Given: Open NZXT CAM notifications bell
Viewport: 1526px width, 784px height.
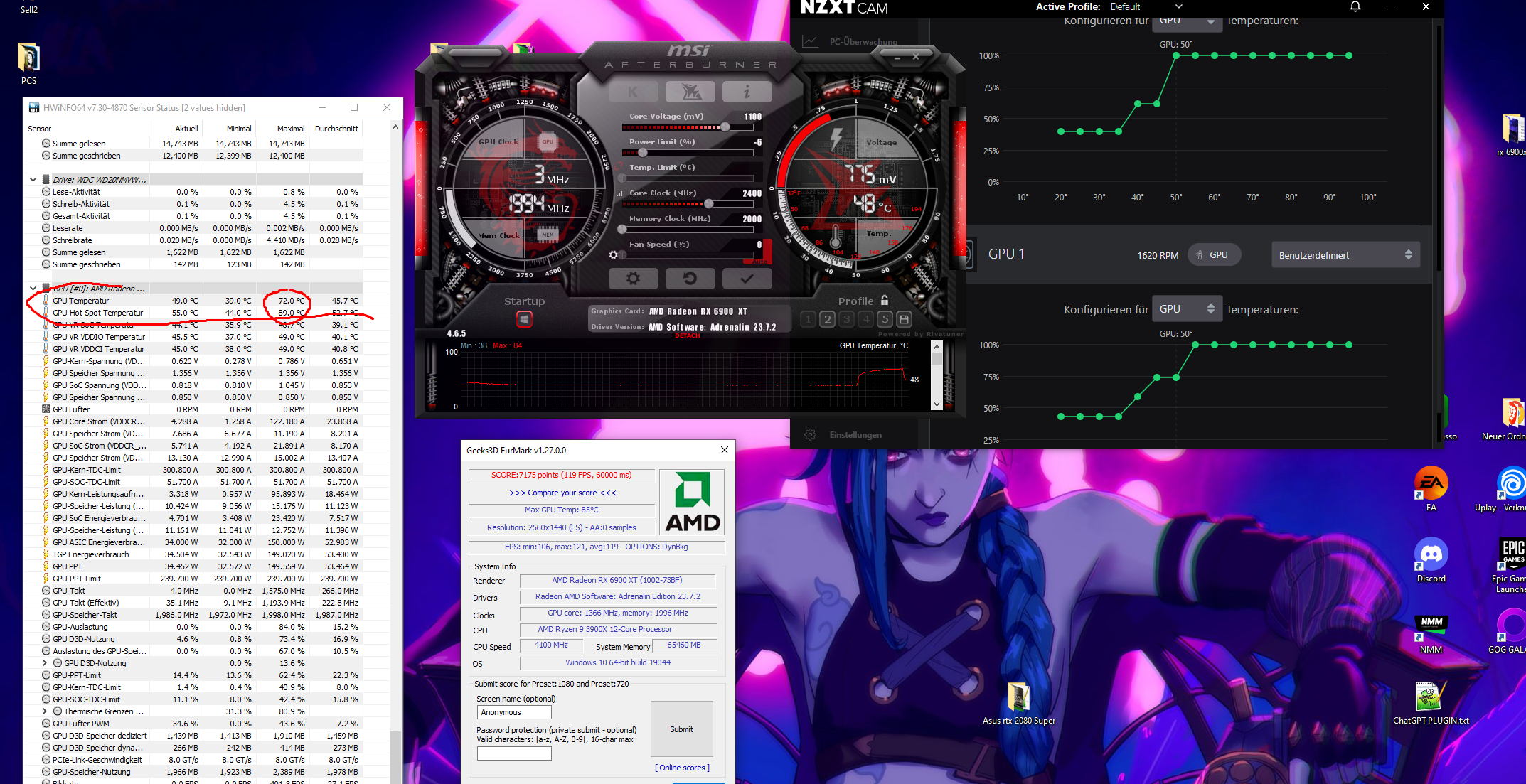Looking at the screenshot, I should [x=1355, y=6].
